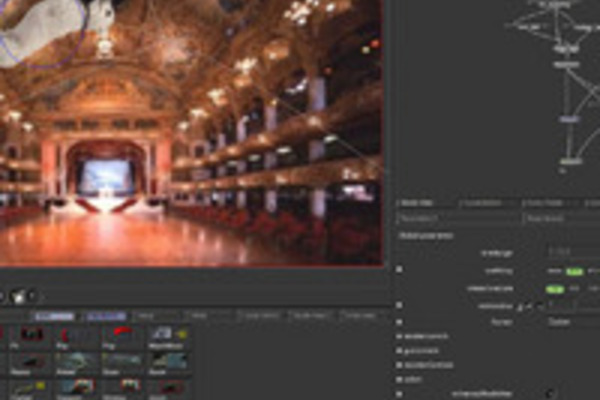Open the fourth tab in the thumbnail browser row

coord(209,316)
